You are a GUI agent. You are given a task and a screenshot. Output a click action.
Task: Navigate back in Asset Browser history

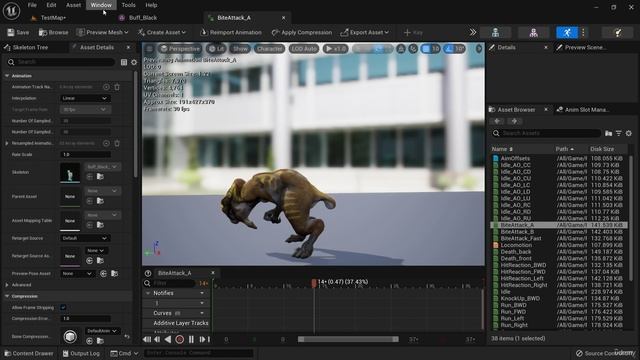pyautogui.click(x=498, y=121)
